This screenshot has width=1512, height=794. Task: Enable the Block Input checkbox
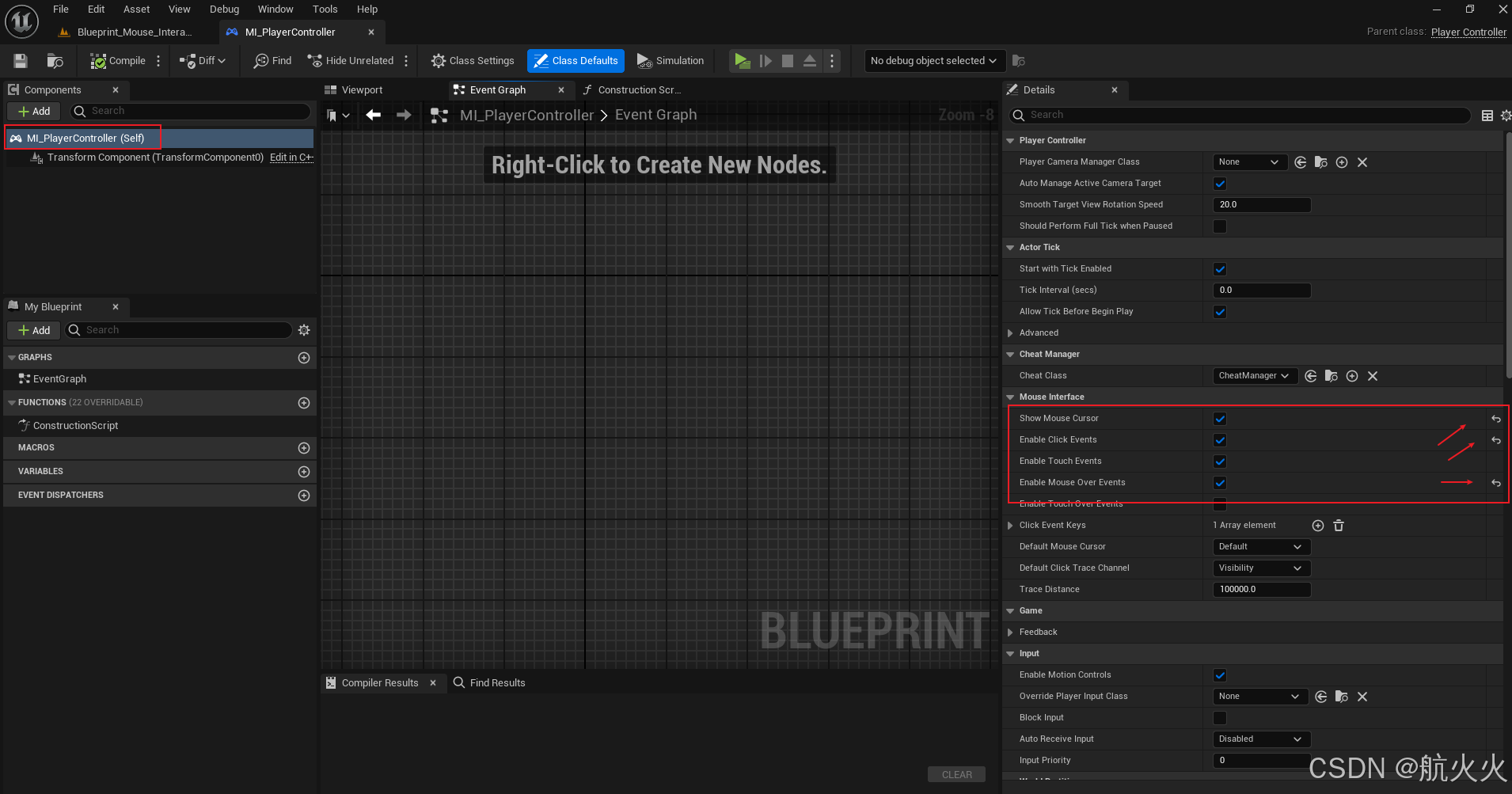pyautogui.click(x=1220, y=718)
